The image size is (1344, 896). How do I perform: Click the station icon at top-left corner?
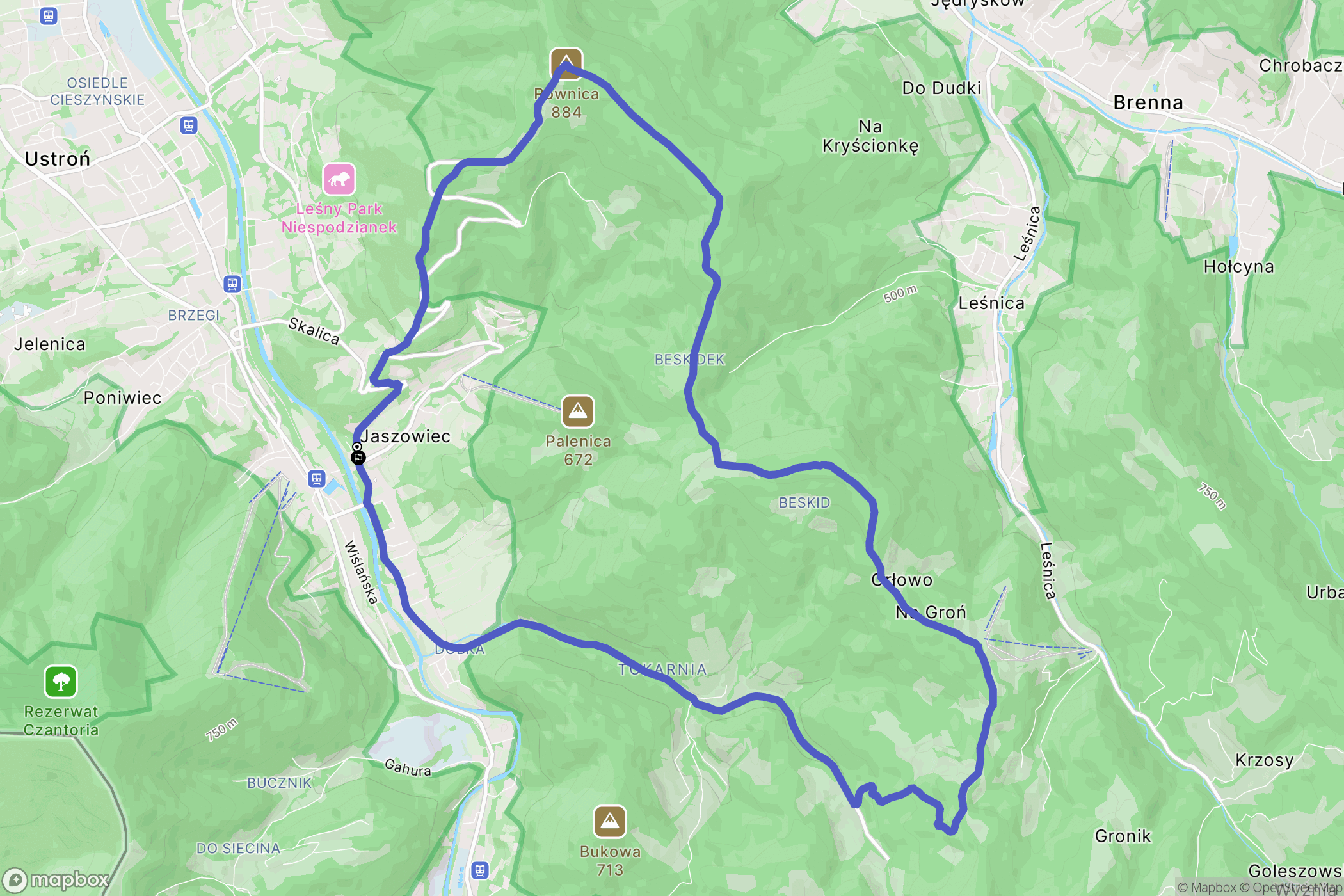click(x=49, y=16)
